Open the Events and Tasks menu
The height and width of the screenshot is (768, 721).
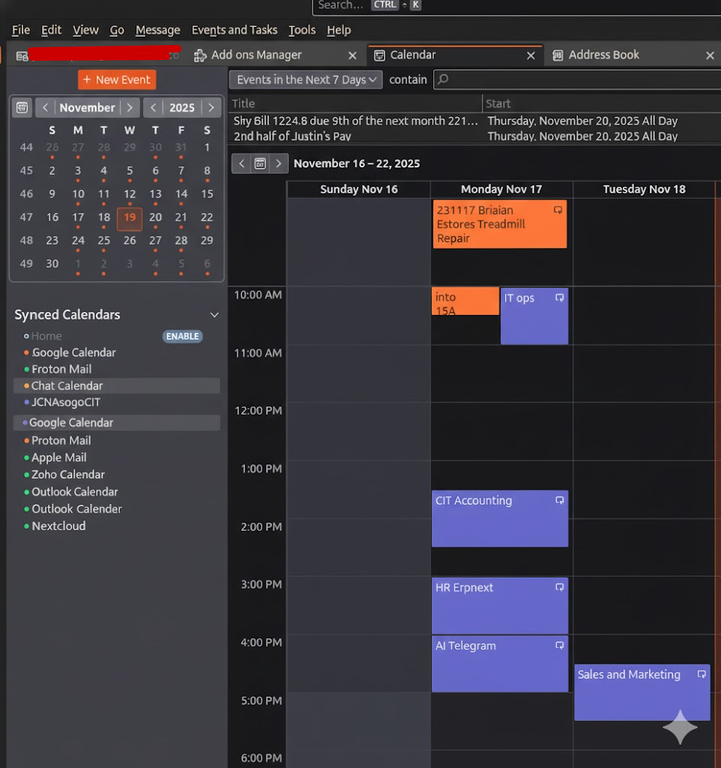tap(234, 30)
